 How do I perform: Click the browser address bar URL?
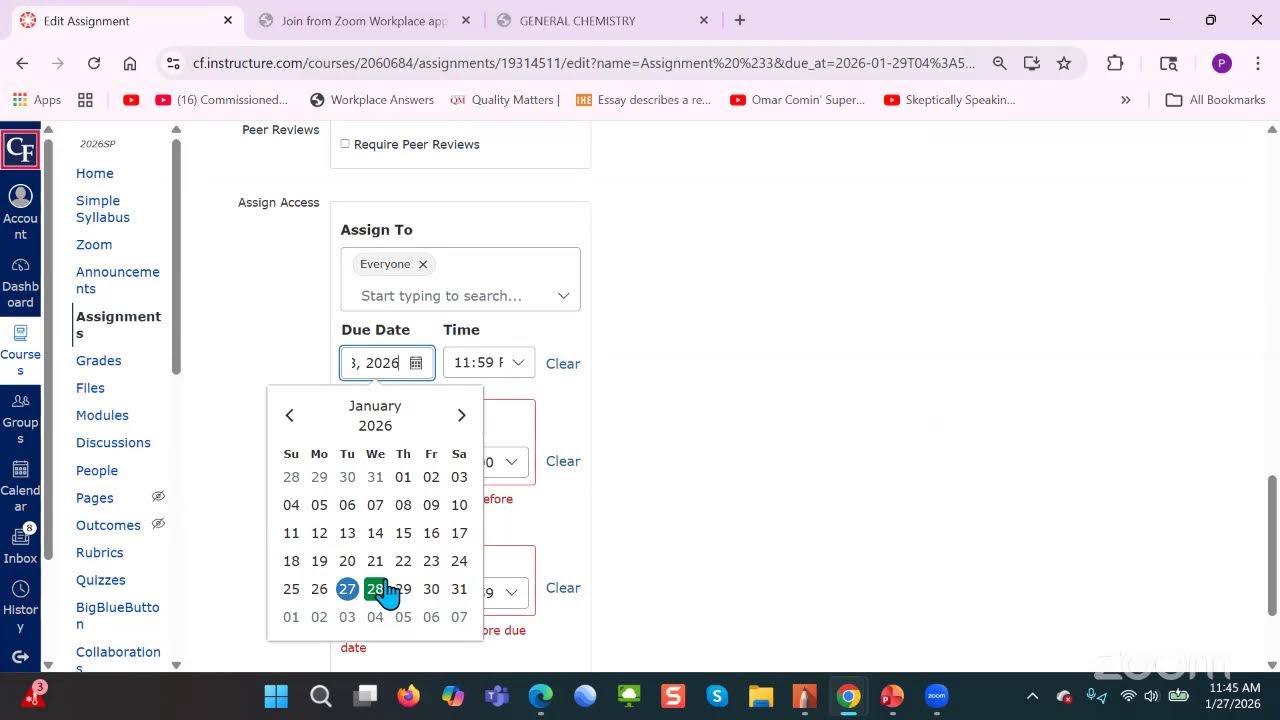click(583, 63)
